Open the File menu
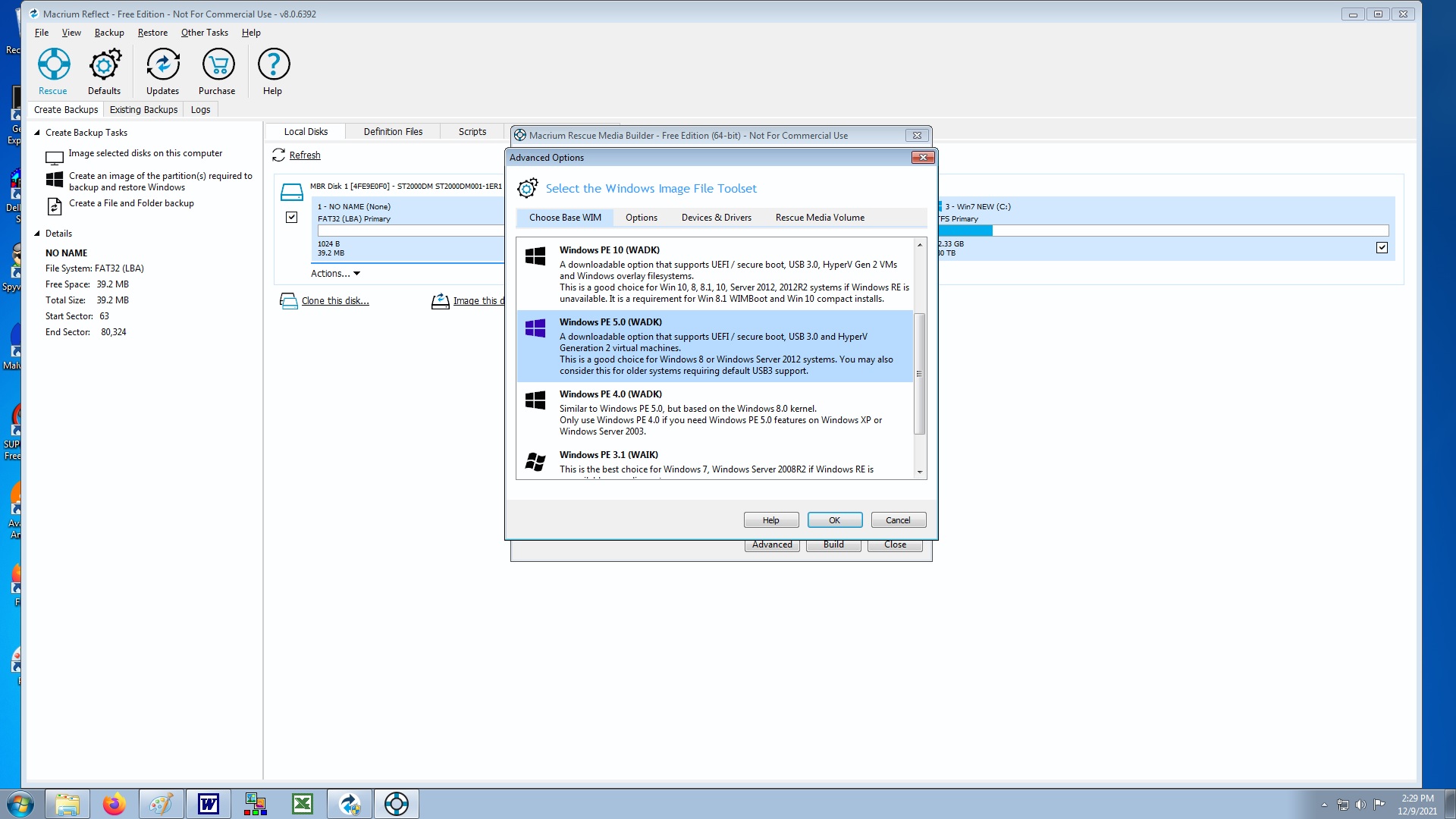This screenshot has width=1456, height=819. 42,33
